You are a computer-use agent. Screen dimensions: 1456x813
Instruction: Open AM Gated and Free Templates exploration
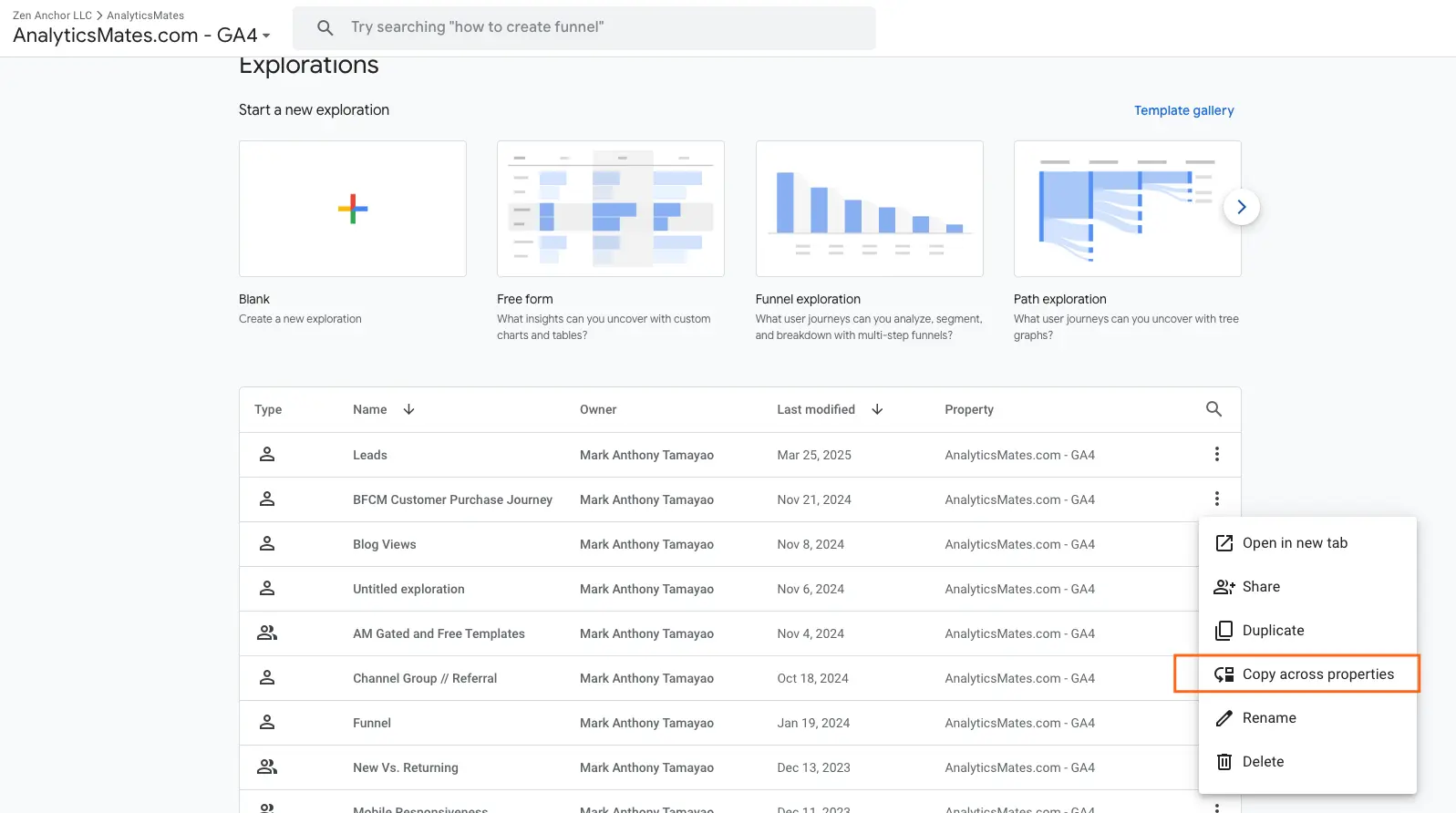(x=439, y=633)
